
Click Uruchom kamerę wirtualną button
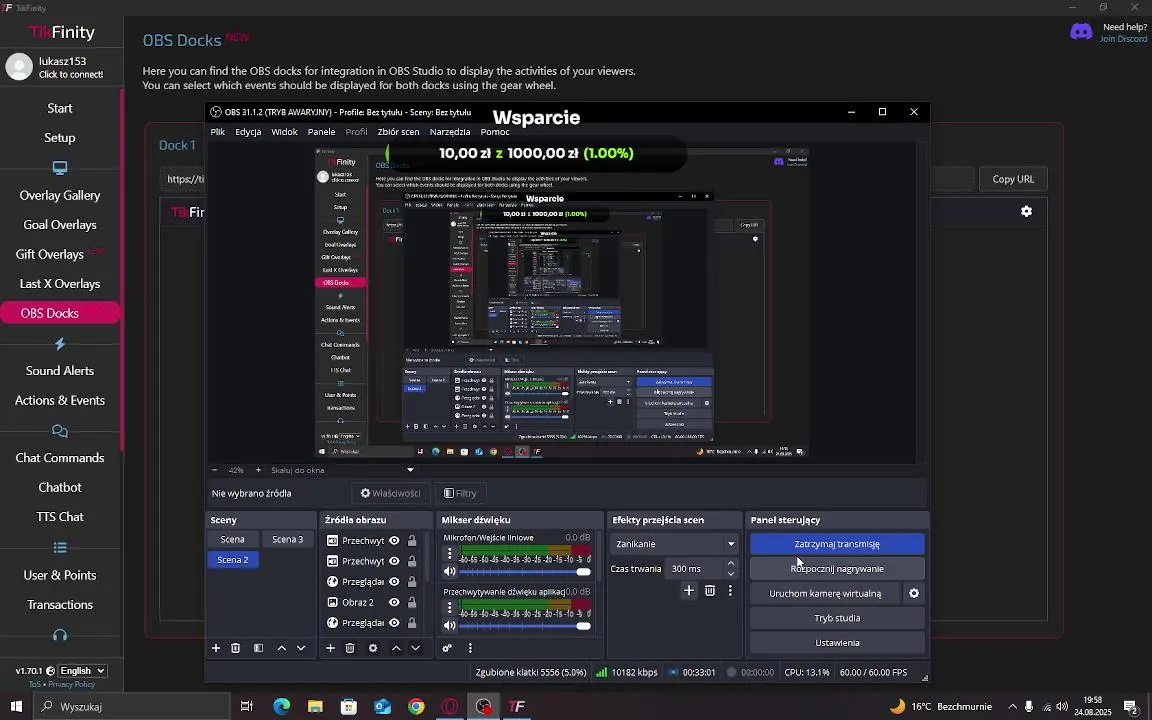[825, 594]
